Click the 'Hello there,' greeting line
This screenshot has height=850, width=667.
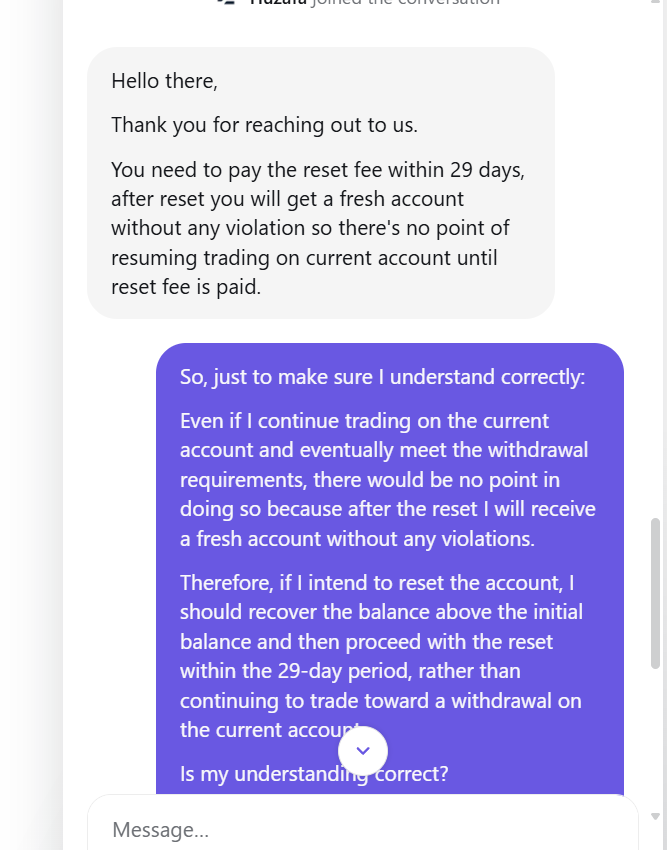pyautogui.click(x=164, y=81)
